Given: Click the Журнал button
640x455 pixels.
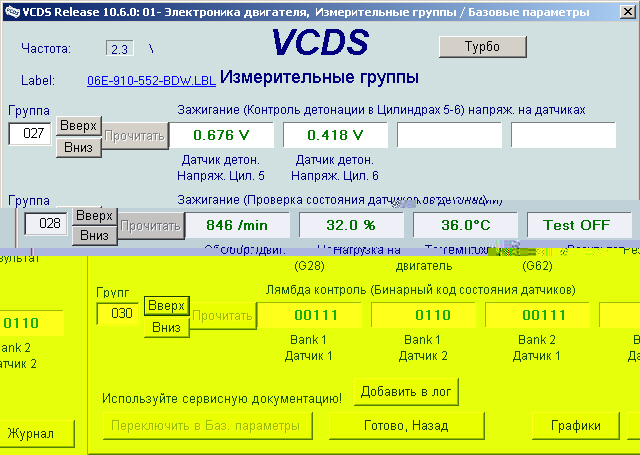Looking at the screenshot, I should [x=37, y=433].
